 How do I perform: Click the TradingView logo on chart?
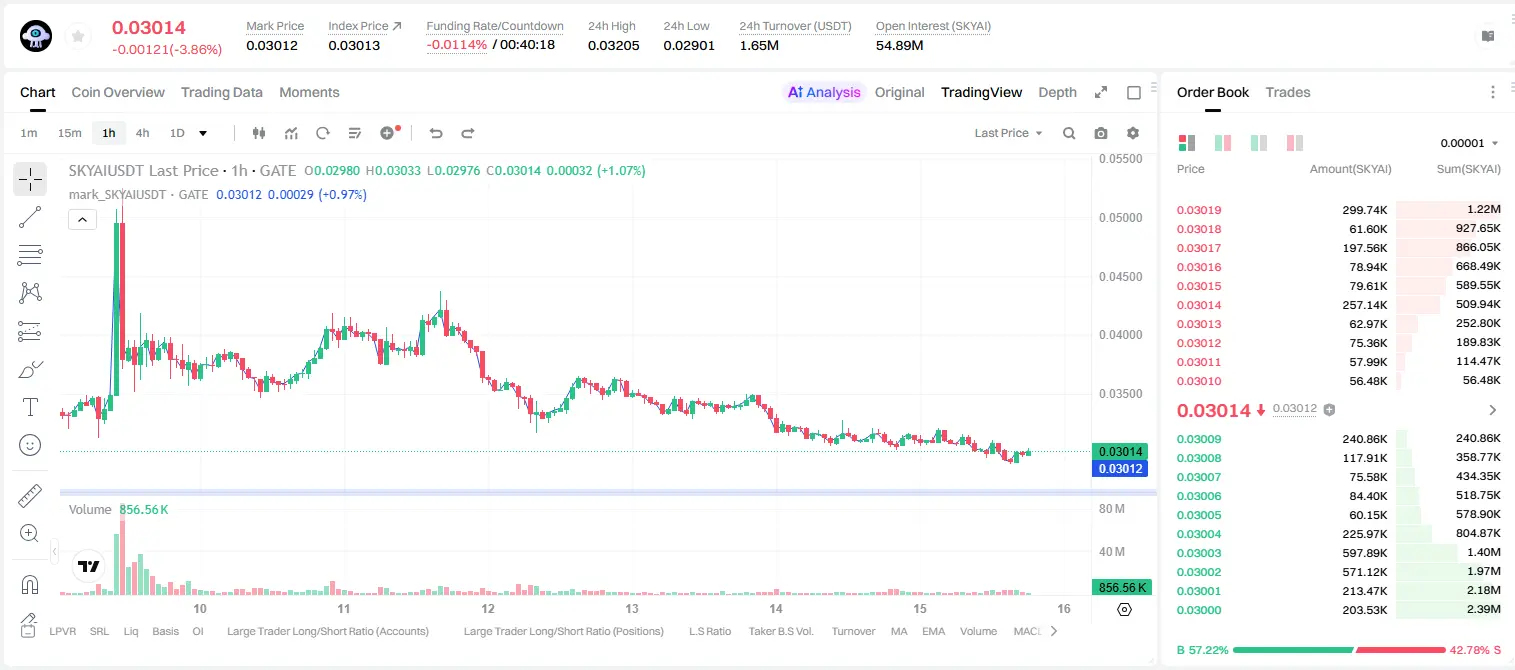[x=89, y=566]
